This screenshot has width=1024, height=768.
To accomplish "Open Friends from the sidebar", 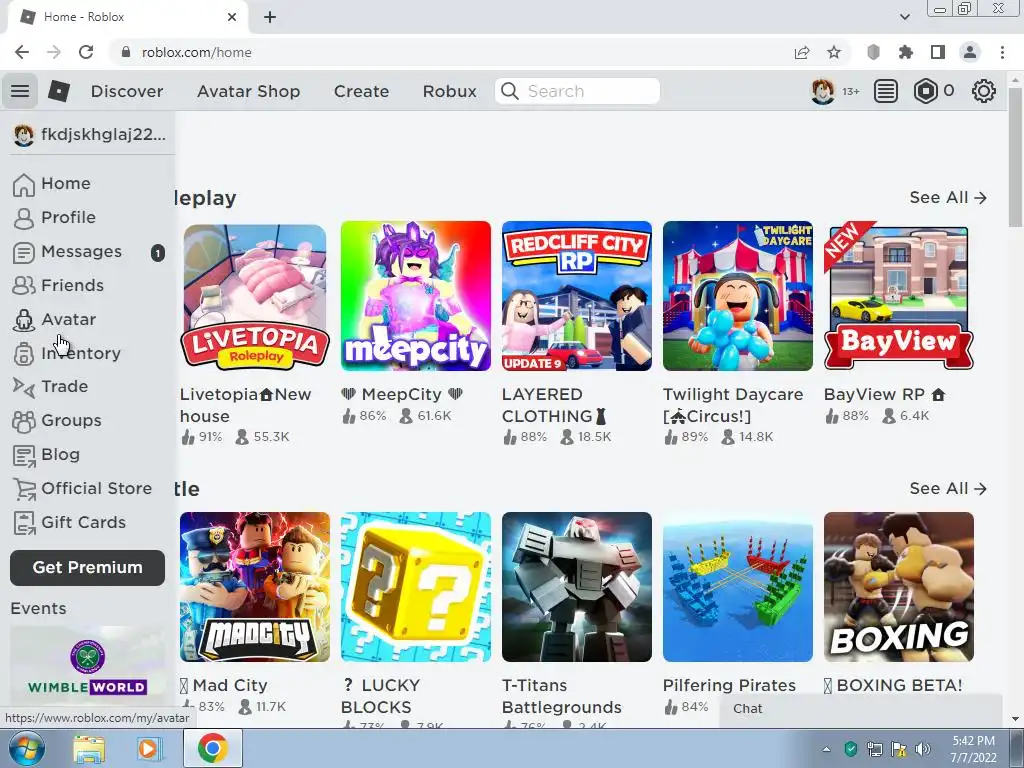I will [x=58, y=285].
